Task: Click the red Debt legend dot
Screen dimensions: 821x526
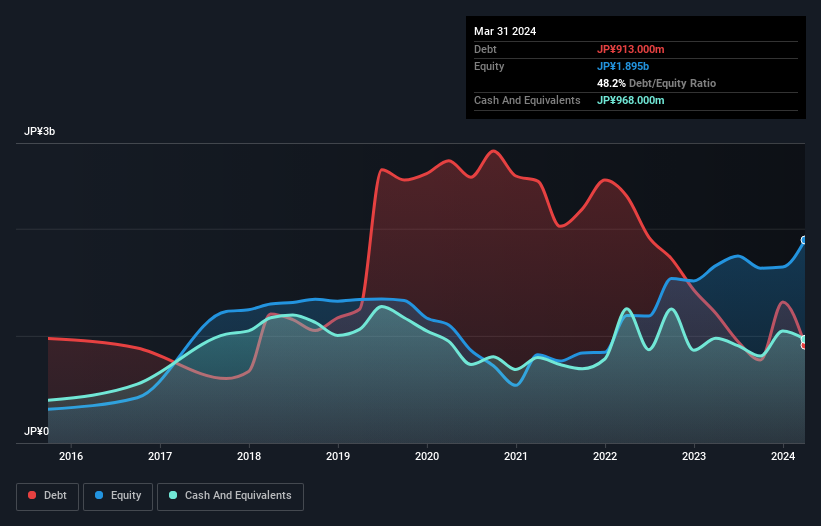Action: [32, 495]
